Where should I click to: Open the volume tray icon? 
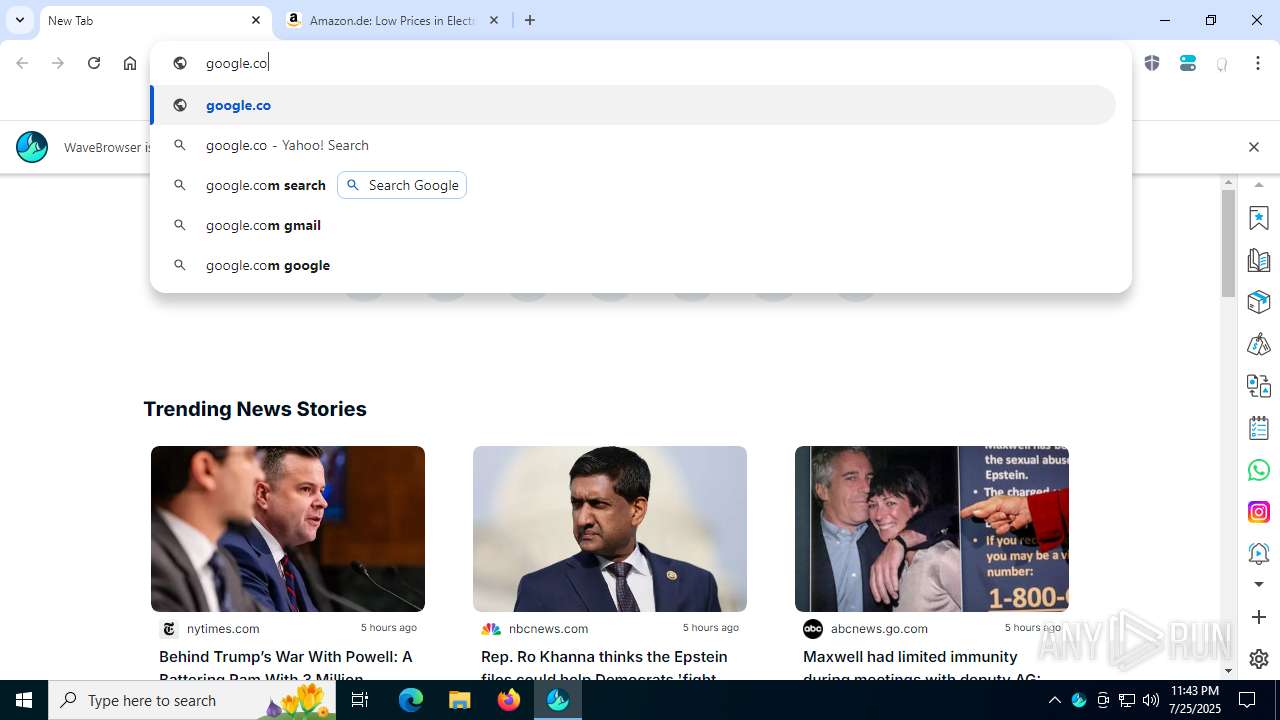(1151, 700)
